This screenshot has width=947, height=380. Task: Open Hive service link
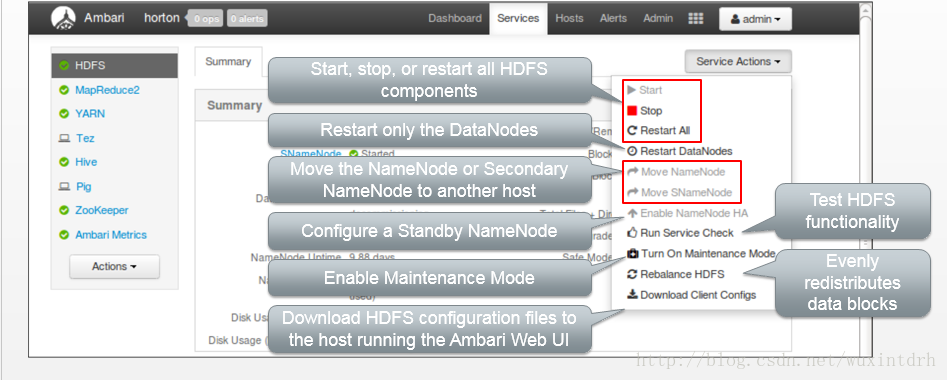pos(86,162)
